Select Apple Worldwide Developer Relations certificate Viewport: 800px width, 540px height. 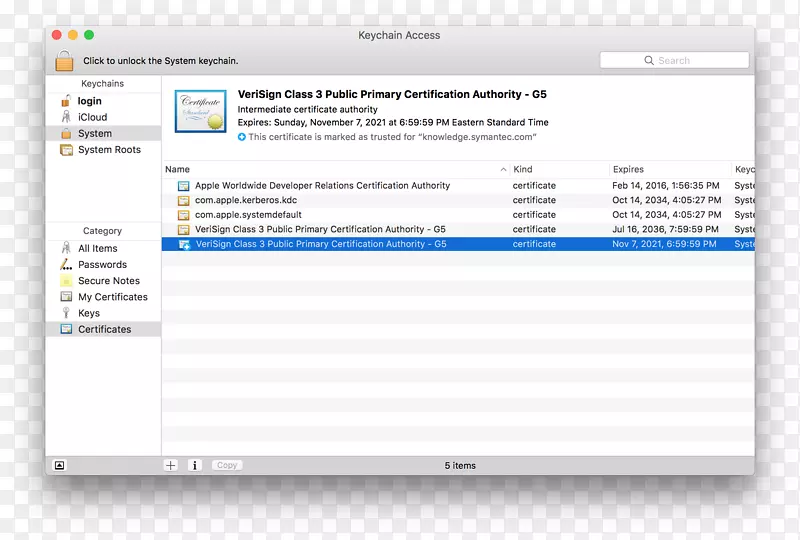(x=322, y=186)
